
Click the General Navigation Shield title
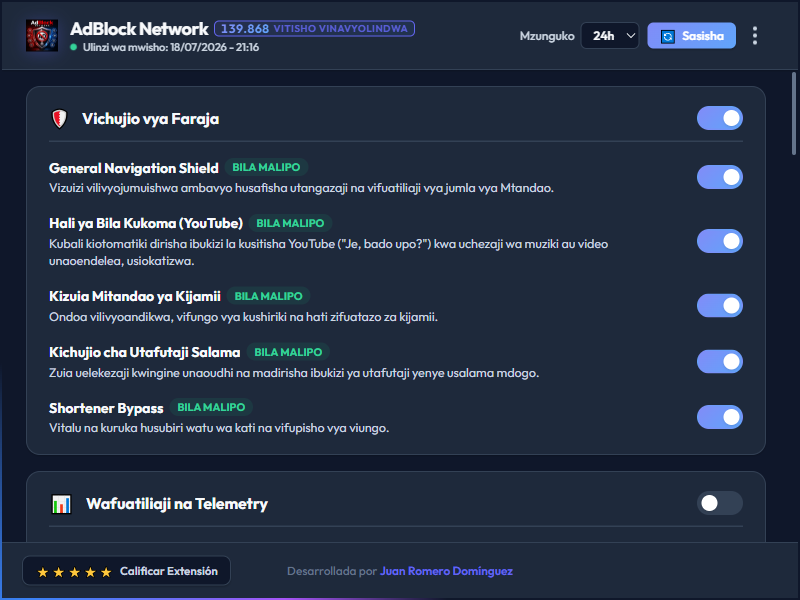(x=134, y=168)
